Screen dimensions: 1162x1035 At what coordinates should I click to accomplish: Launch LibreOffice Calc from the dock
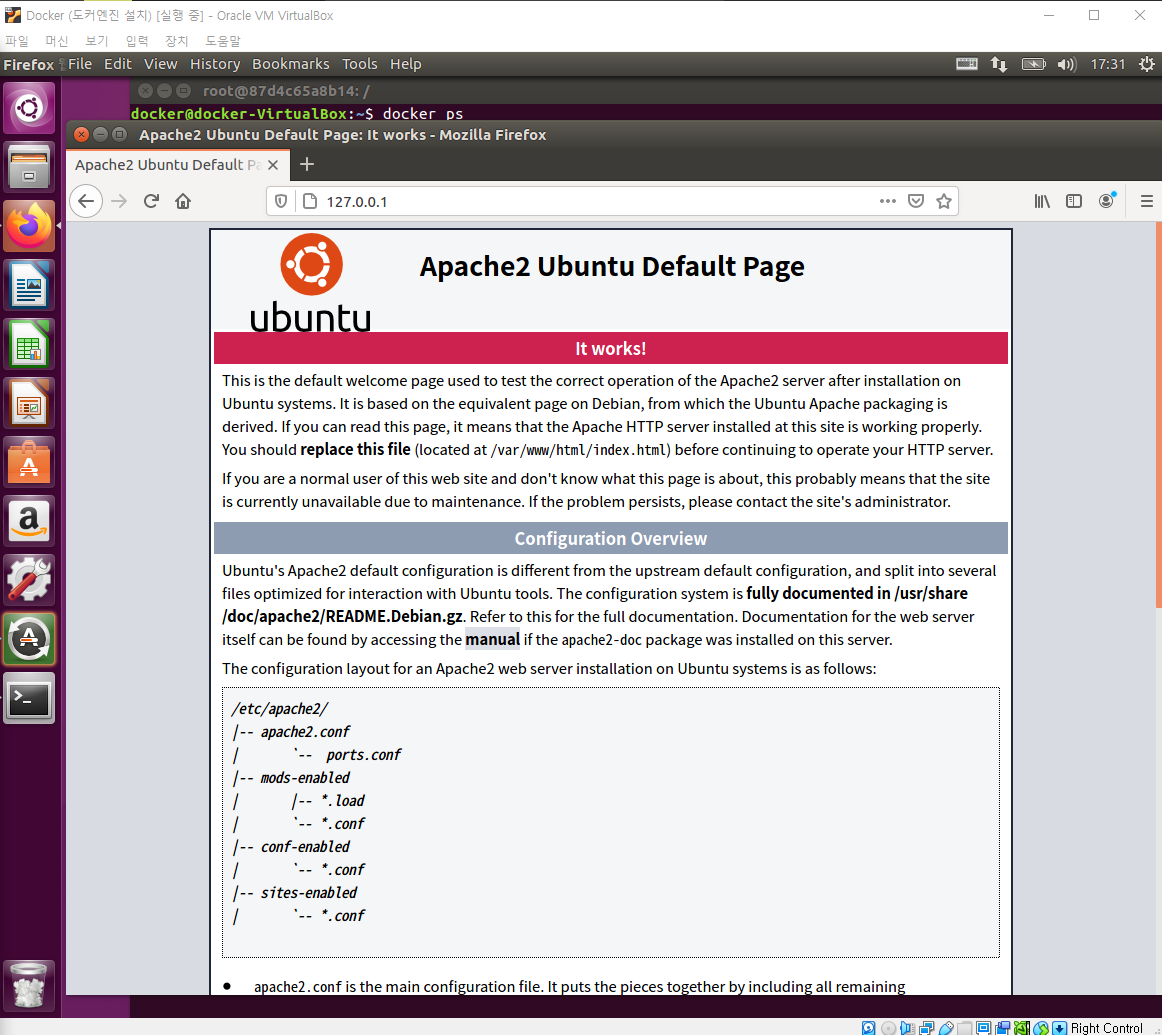[29, 345]
